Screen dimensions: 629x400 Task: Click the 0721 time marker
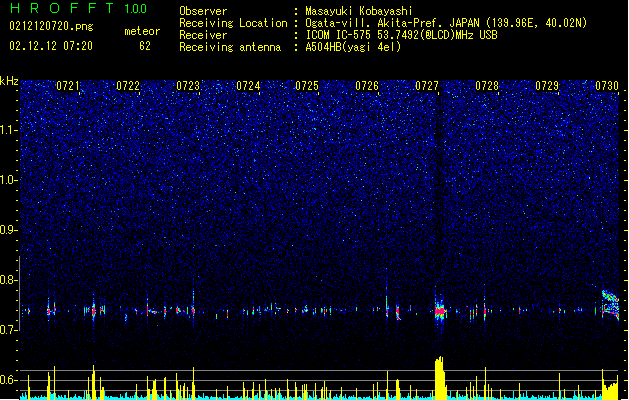coord(68,86)
